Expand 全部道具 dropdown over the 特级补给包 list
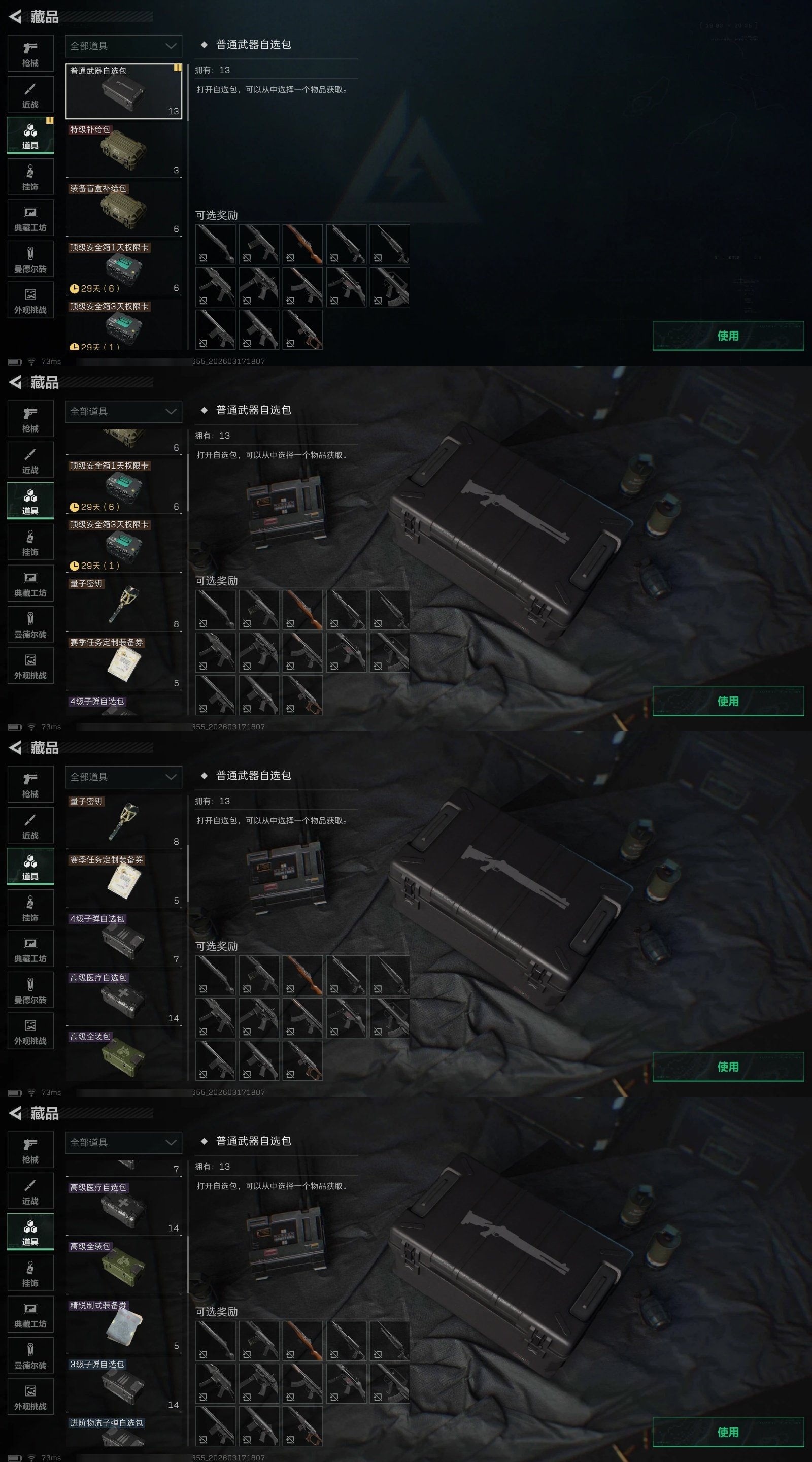Image resolution: width=812 pixels, height=1462 pixels. click(x=124, y=46)
